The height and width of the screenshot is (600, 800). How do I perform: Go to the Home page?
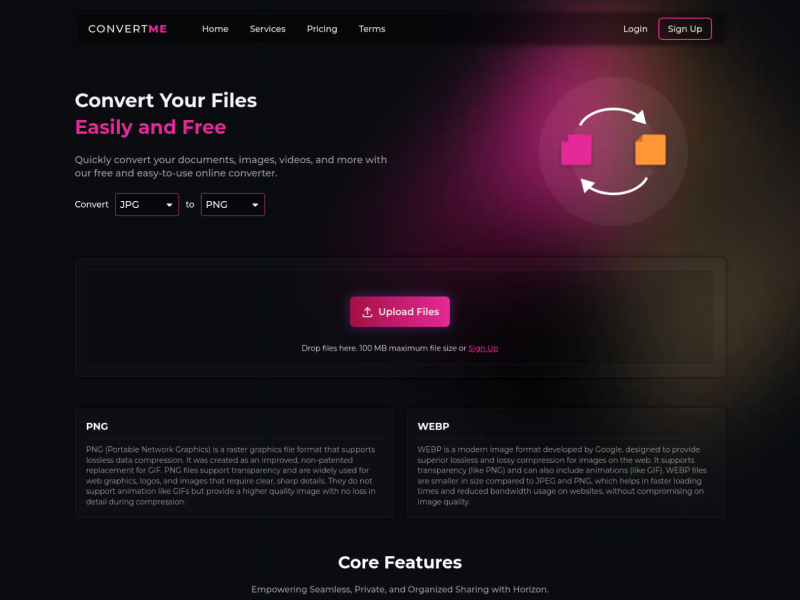tap(215, 29)
